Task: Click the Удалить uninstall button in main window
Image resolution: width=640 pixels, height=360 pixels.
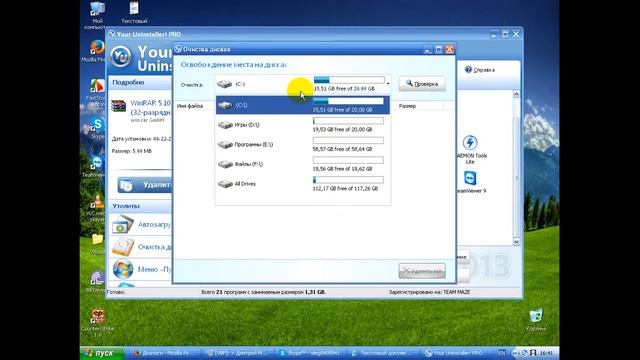Action: (144, 185)
